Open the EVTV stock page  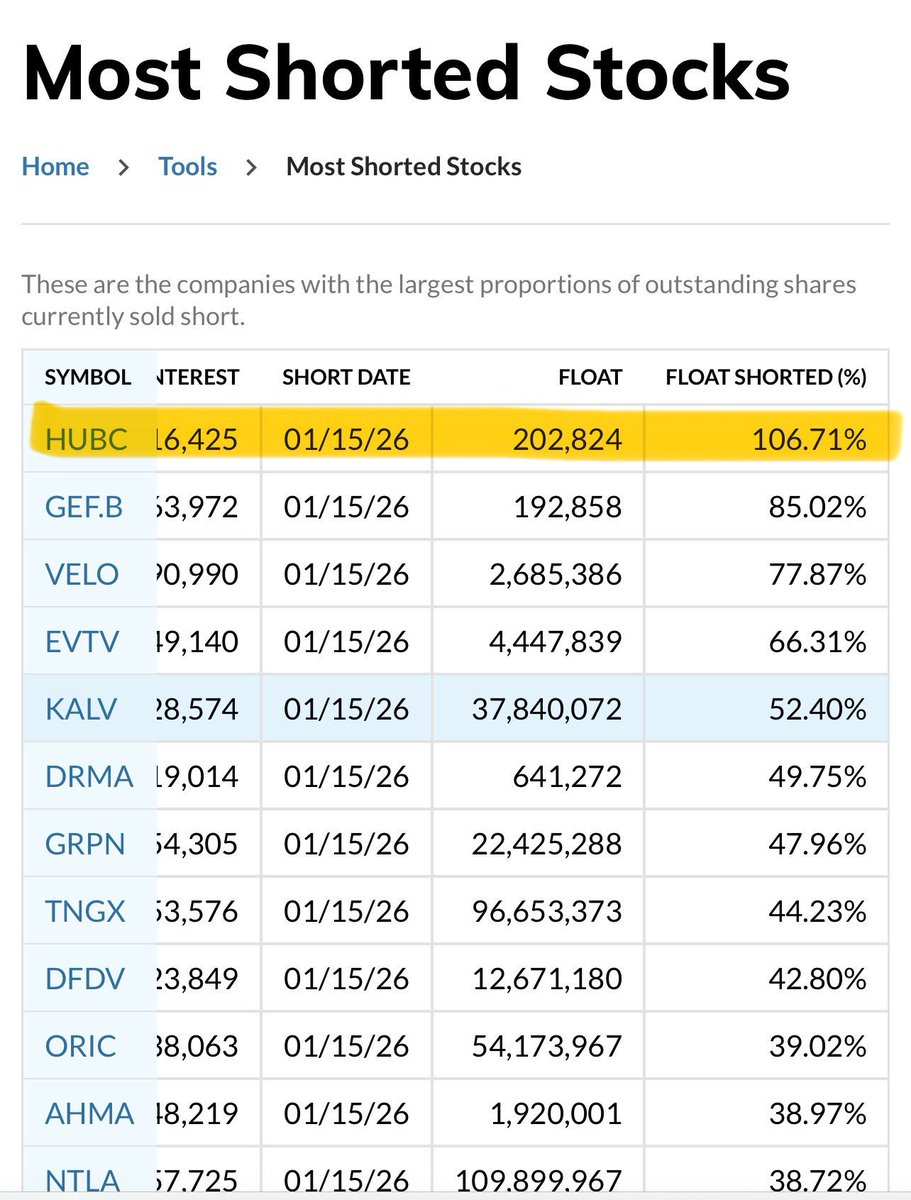pos(82,642)
